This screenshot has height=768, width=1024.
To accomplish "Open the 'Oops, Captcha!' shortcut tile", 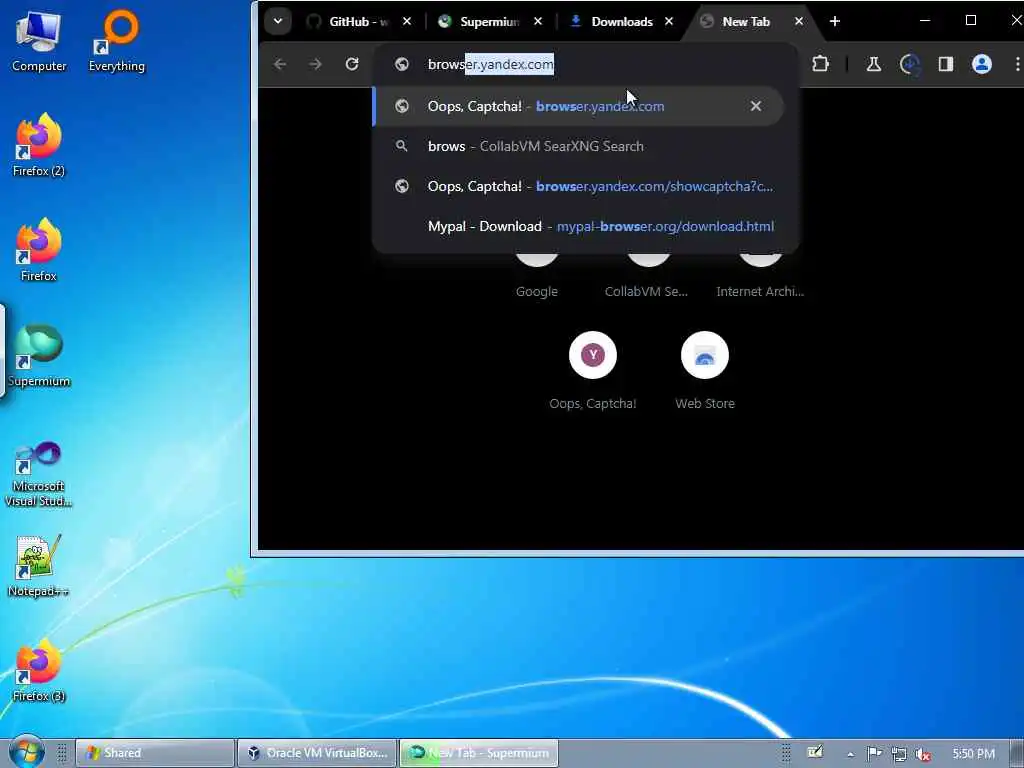I will 593,370.
